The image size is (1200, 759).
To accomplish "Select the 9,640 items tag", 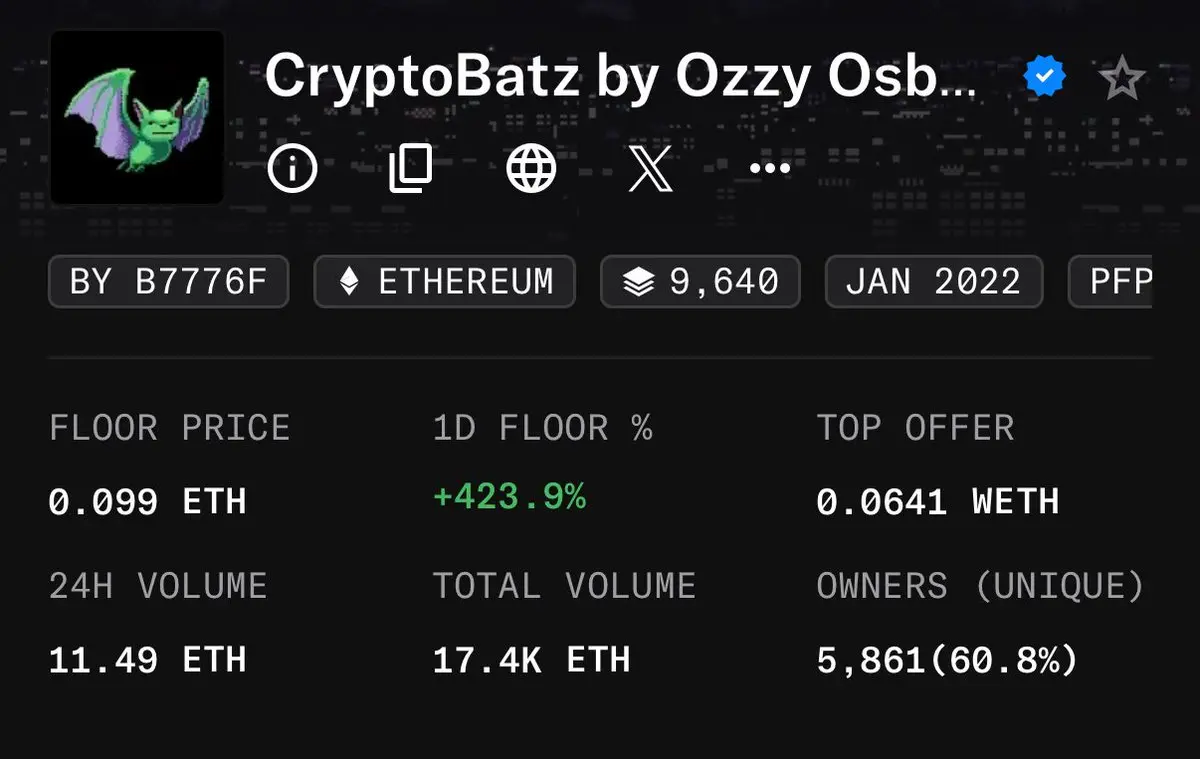I will click(x=700, y=282).
